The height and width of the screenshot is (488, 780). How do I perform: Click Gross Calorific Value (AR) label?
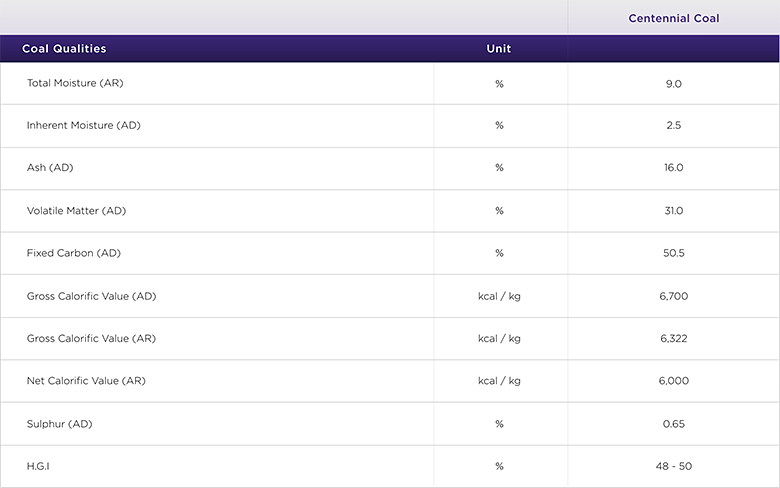(92, 339)
